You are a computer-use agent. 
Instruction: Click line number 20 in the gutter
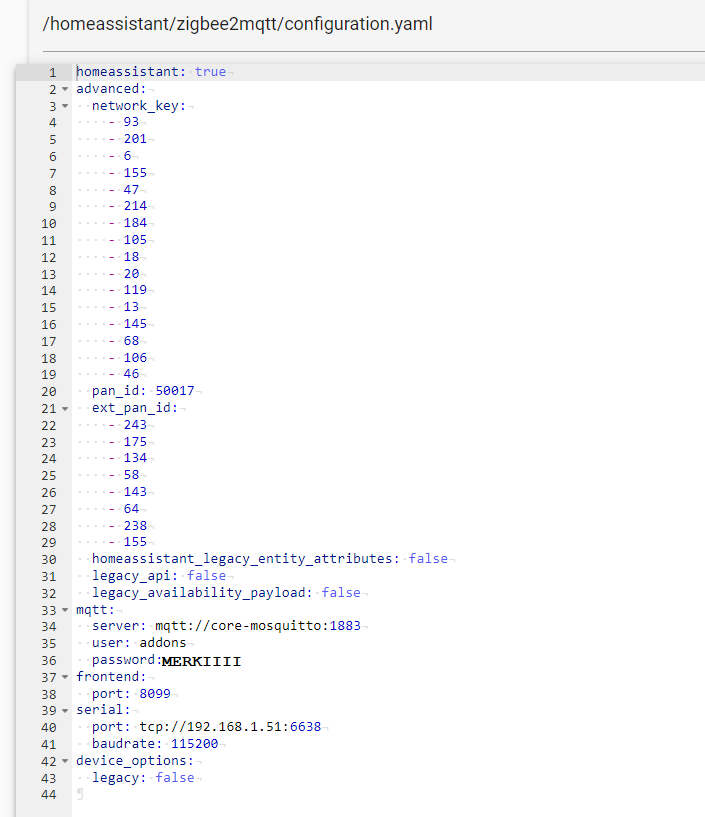pyautogui.click(x=49, y=391)
